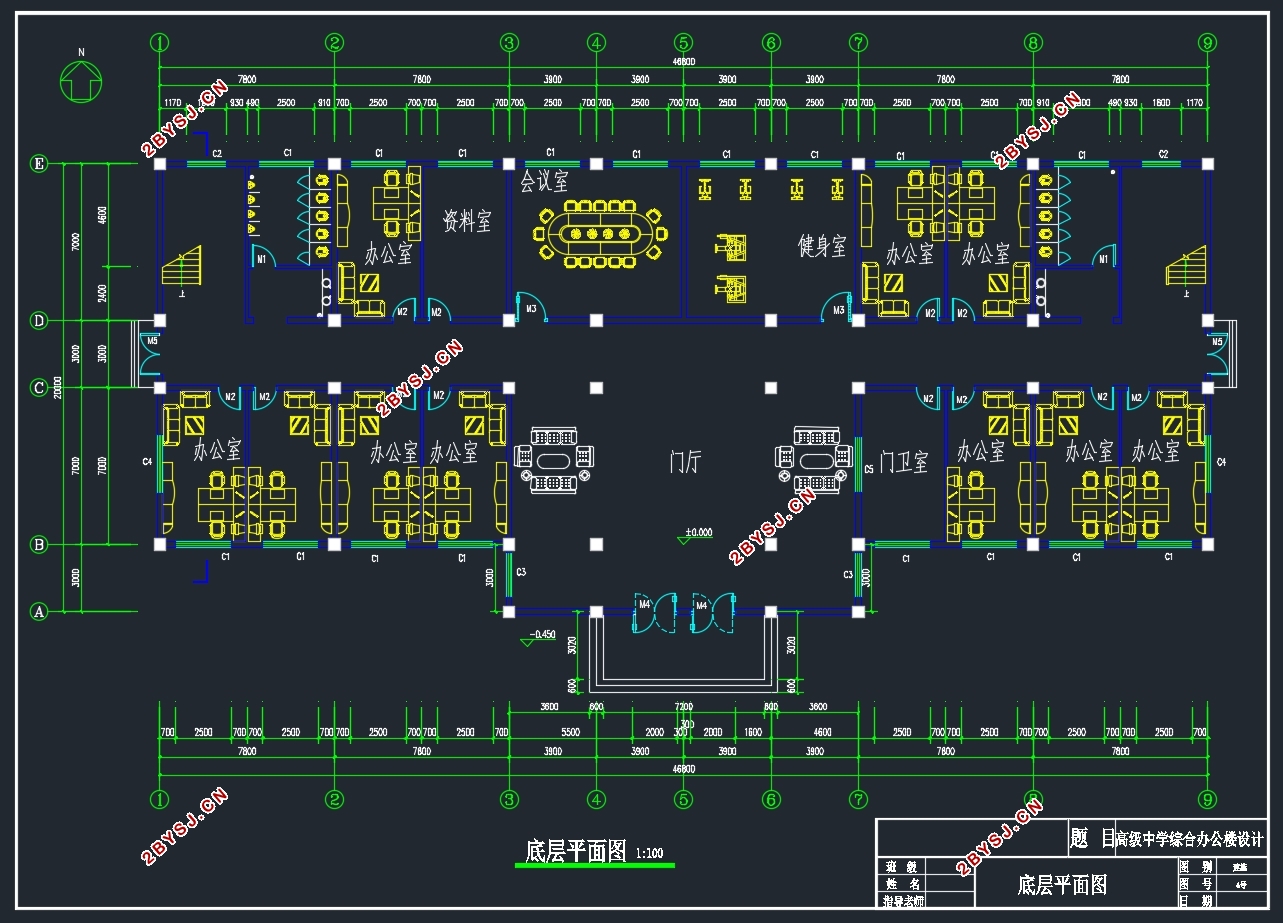Click axis bubble D
The height and width of the screenshot is (923, 1283).
point(39,321)
